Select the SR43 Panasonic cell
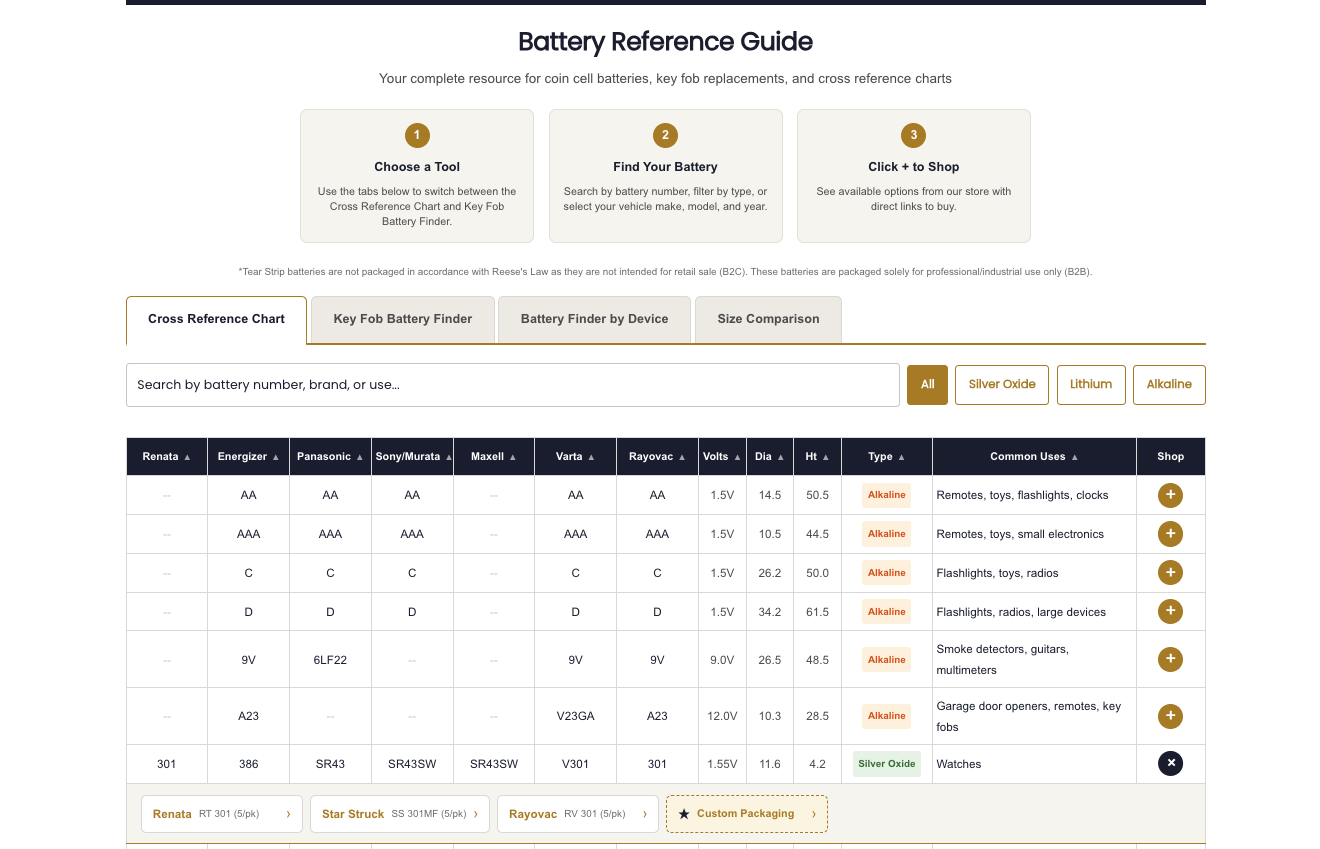The image size is (1320, 849). [x=330, y=764]
